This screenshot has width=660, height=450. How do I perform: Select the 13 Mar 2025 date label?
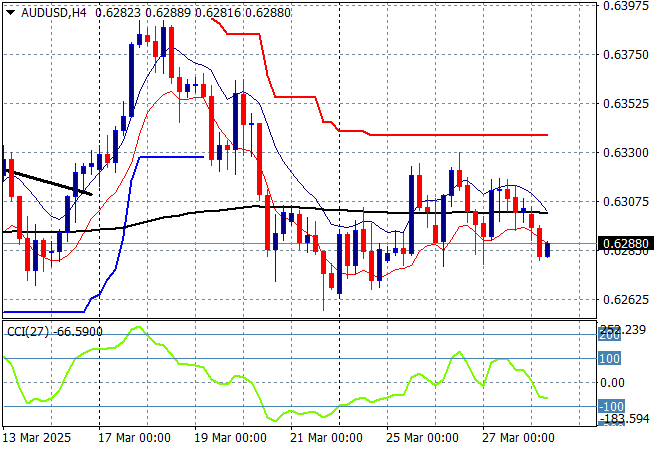pos(38,438)
